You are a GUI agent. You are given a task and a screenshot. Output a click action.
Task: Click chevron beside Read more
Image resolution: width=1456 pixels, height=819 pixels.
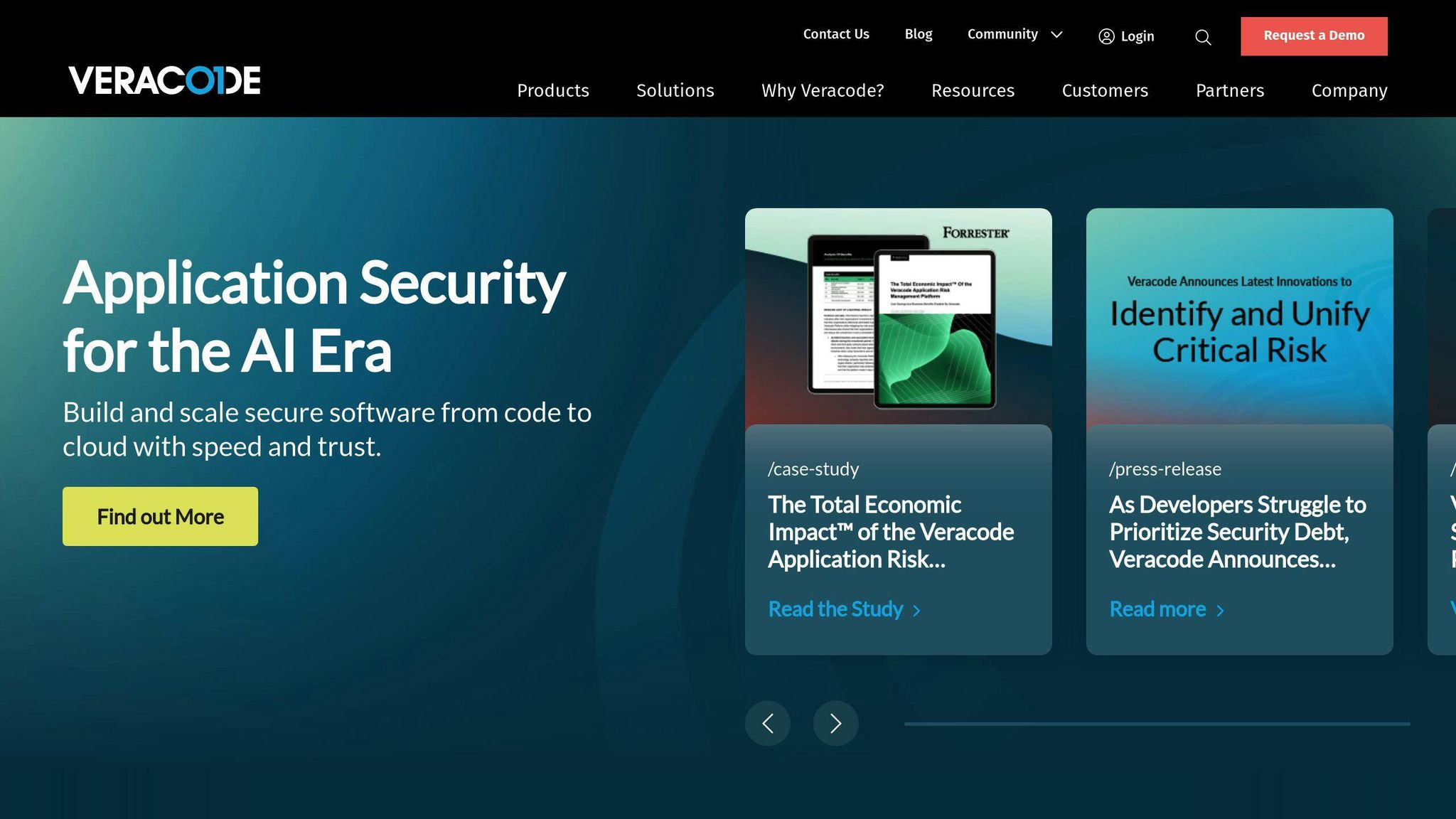[1220, 611]
